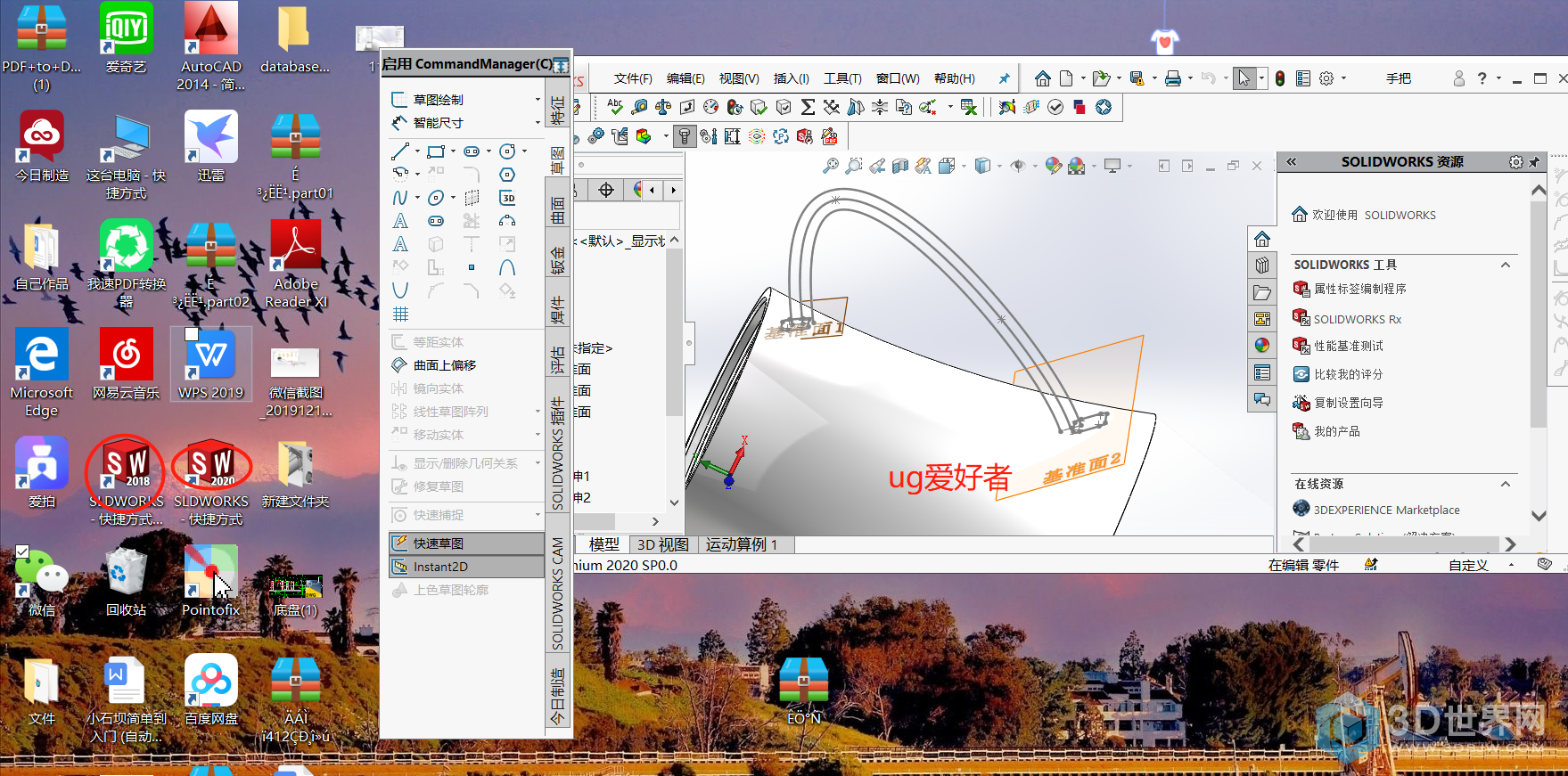Toggle the highlighted fastener screw toolbar button
Screen dimensions: 1568x776
coord(685,136)
